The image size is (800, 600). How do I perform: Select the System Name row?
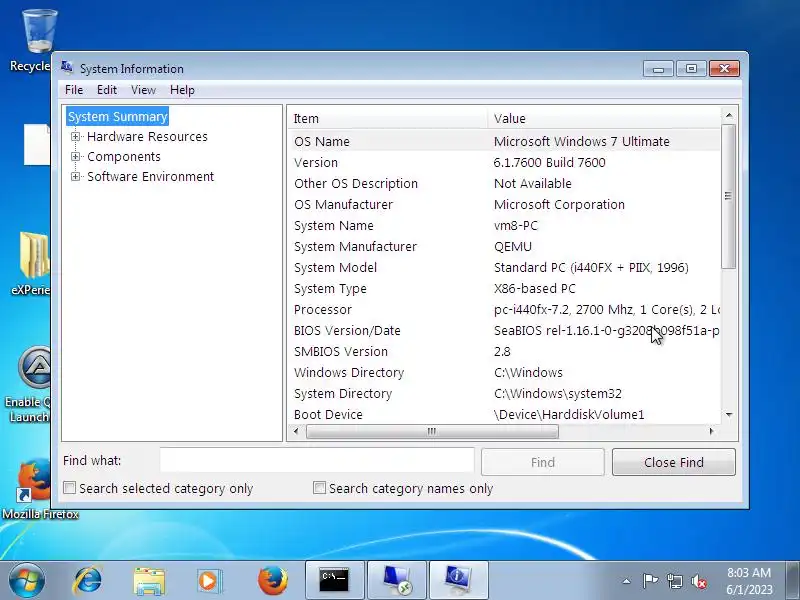(x=504, y=226)
